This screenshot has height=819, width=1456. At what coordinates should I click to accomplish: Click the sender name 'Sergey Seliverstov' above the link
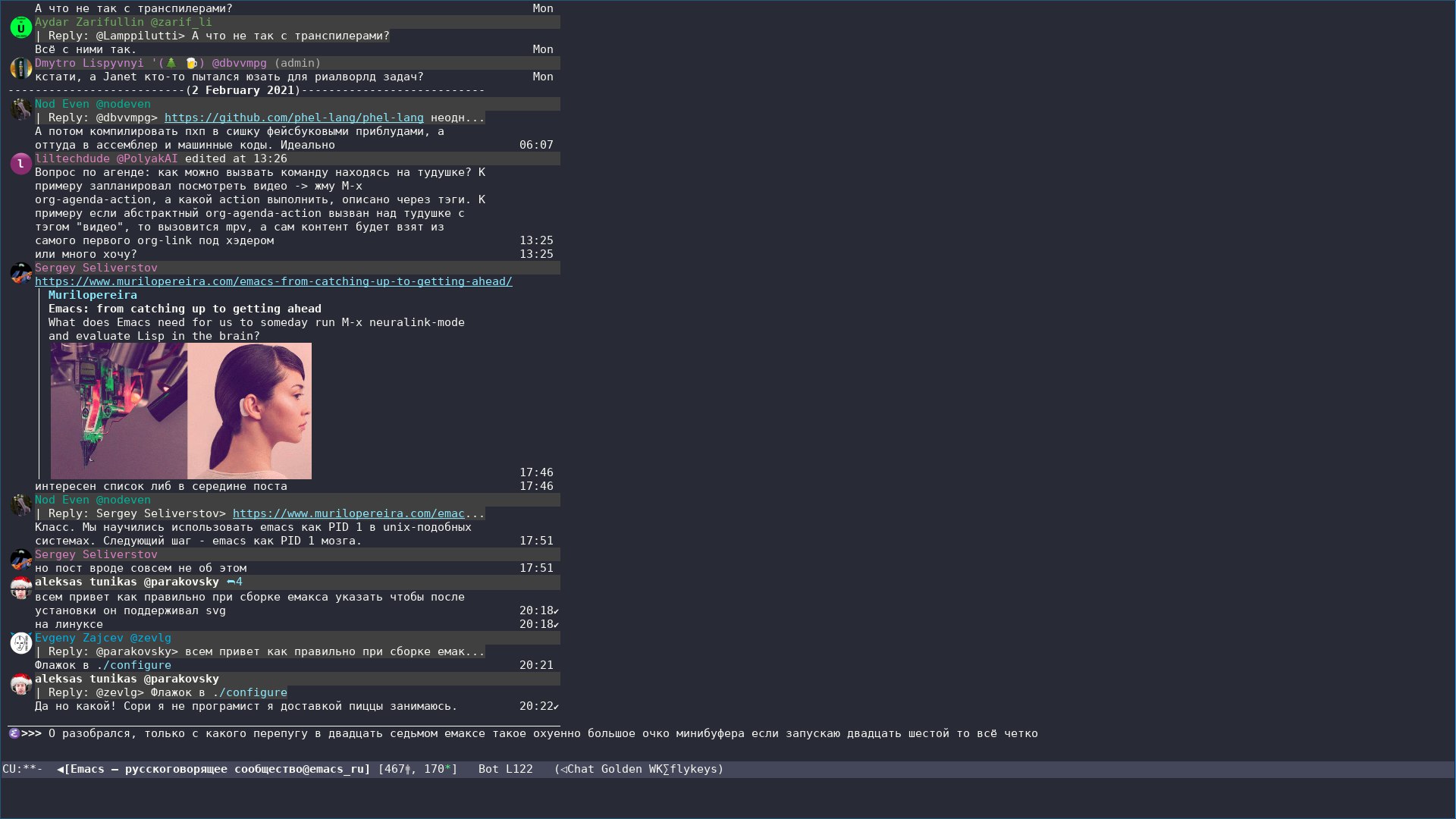pyautogui.click(x=96, y=268)
